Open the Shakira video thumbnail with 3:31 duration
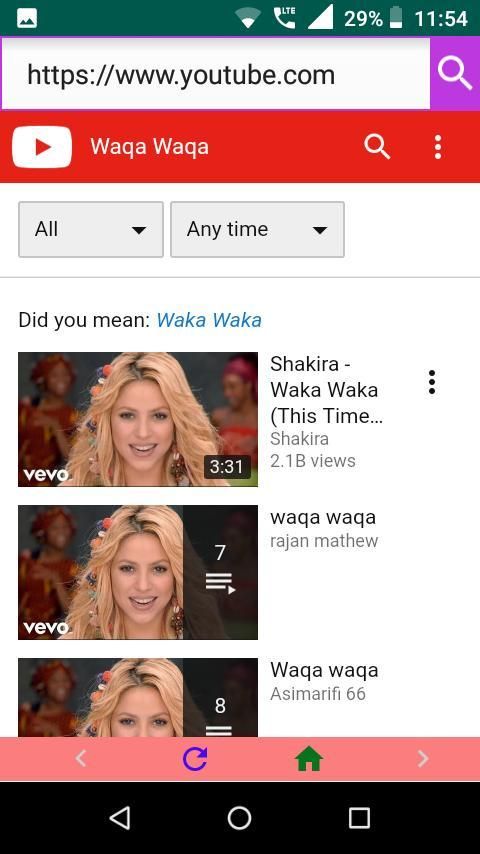 (138, 419)
